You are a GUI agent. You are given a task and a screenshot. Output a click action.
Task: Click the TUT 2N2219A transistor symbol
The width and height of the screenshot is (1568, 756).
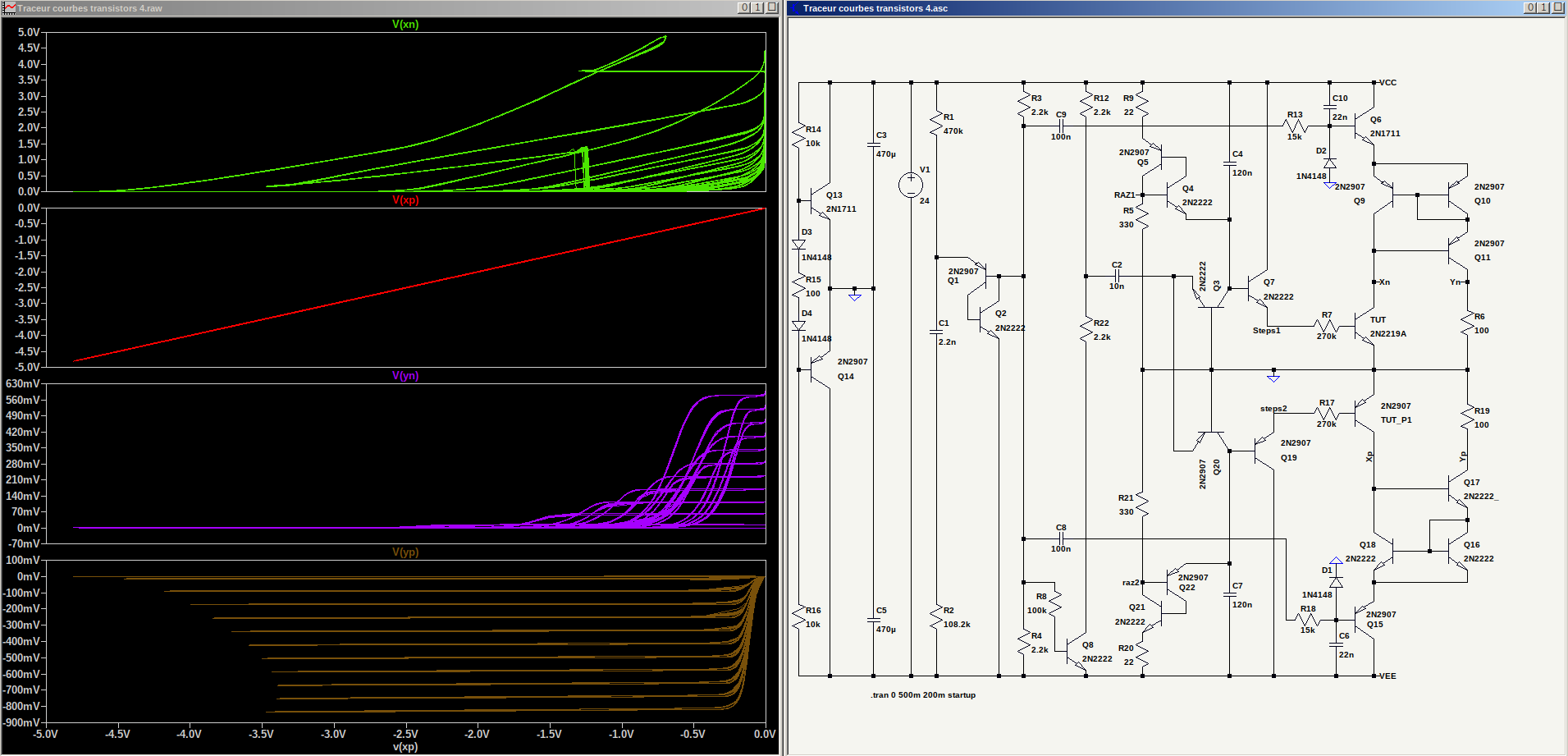1365,327
